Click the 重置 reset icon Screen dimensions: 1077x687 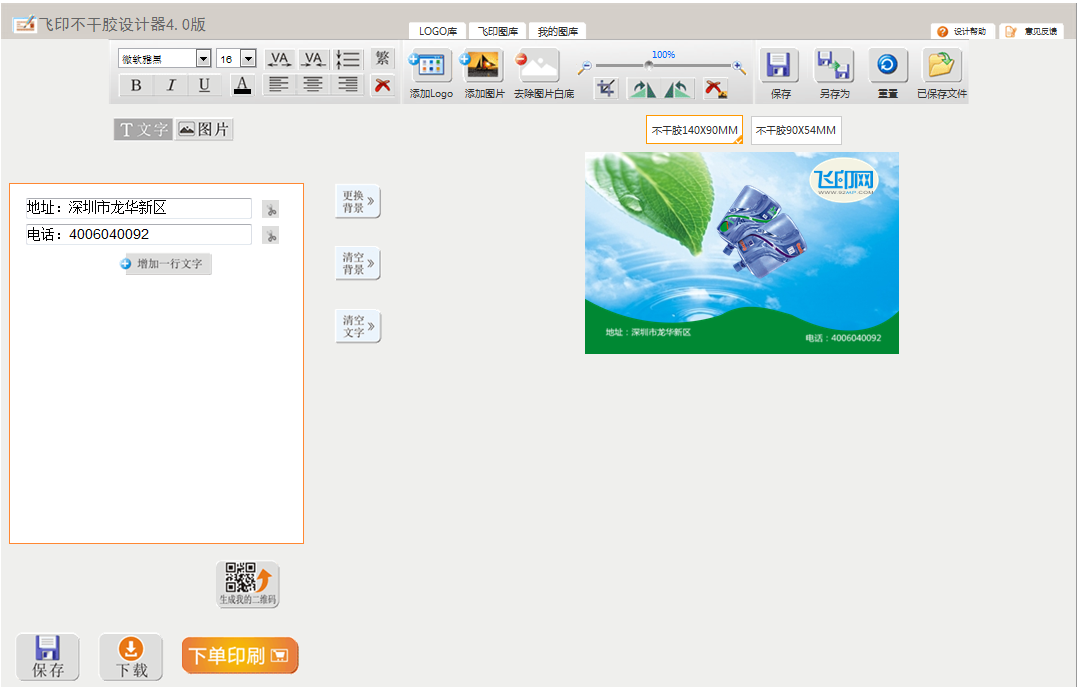(x=887, y=66)
